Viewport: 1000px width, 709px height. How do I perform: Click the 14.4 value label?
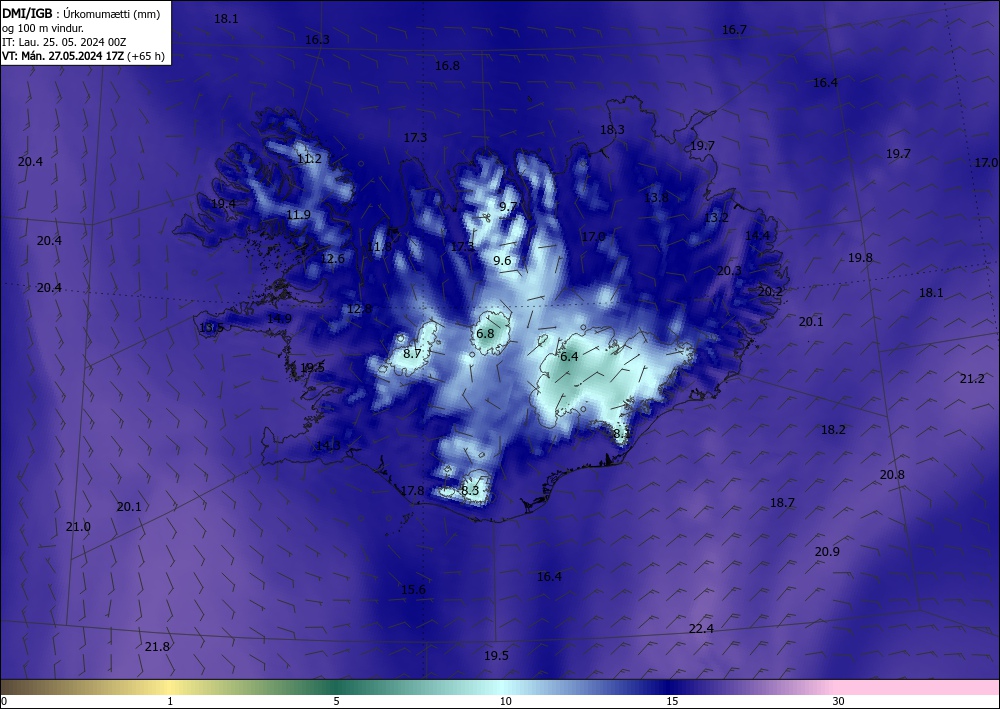coord(758,236)
